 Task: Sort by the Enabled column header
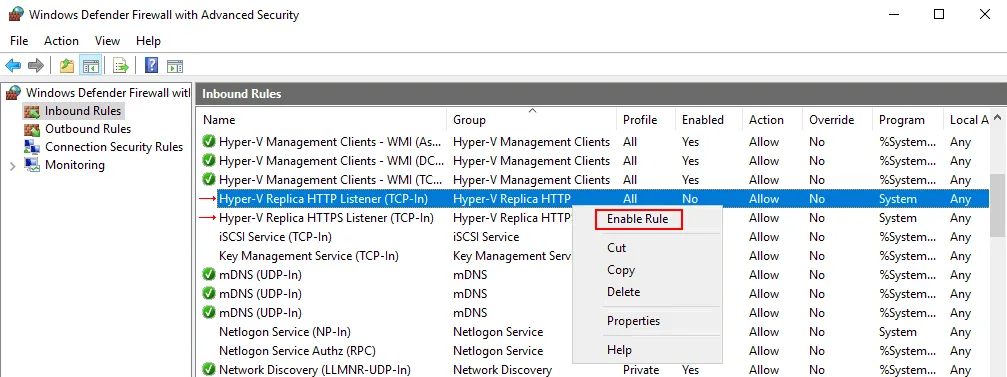pos(703,120)
